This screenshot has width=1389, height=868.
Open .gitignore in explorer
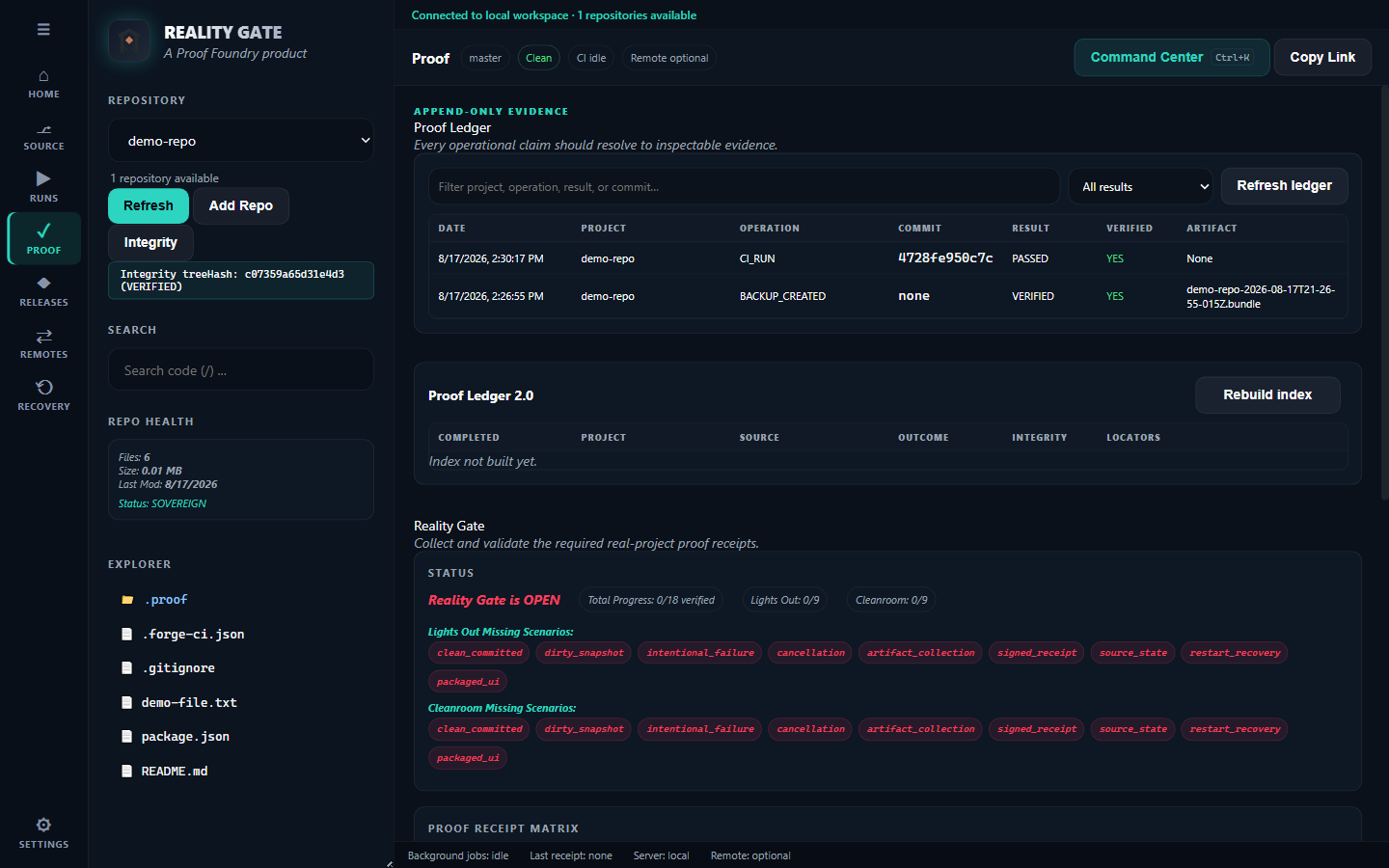coord(178,667)
